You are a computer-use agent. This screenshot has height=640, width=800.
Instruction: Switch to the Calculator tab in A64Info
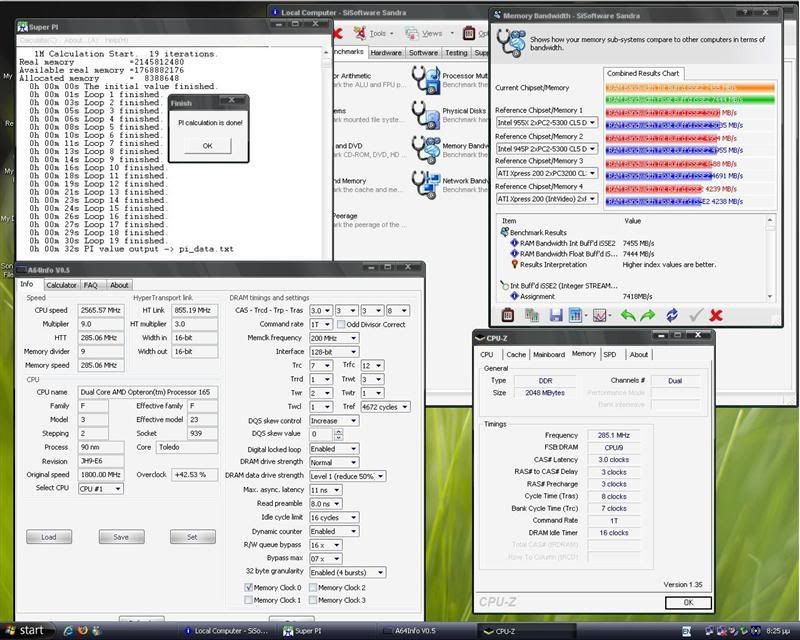[61, 285]
